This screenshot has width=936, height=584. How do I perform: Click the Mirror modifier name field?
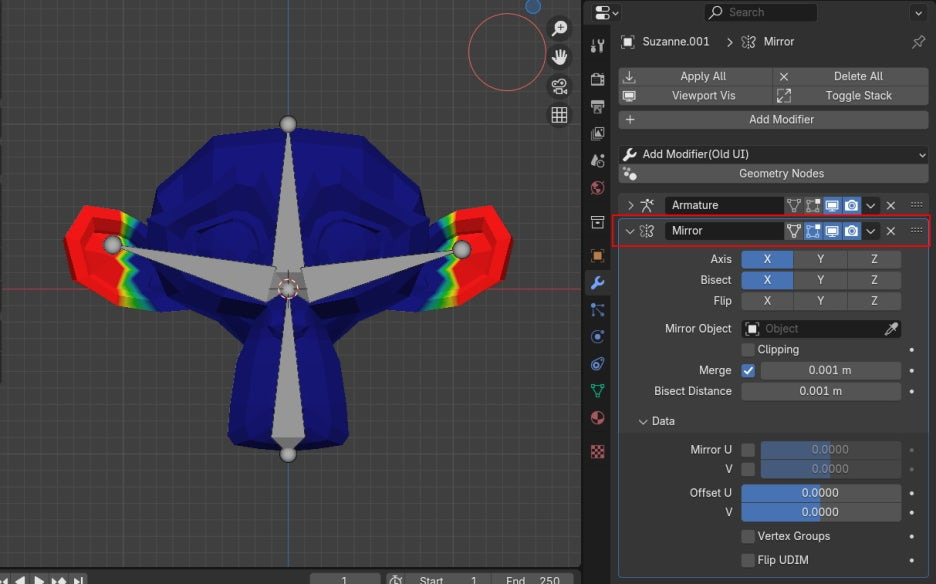pyautogui.click(x=723, y=230)
